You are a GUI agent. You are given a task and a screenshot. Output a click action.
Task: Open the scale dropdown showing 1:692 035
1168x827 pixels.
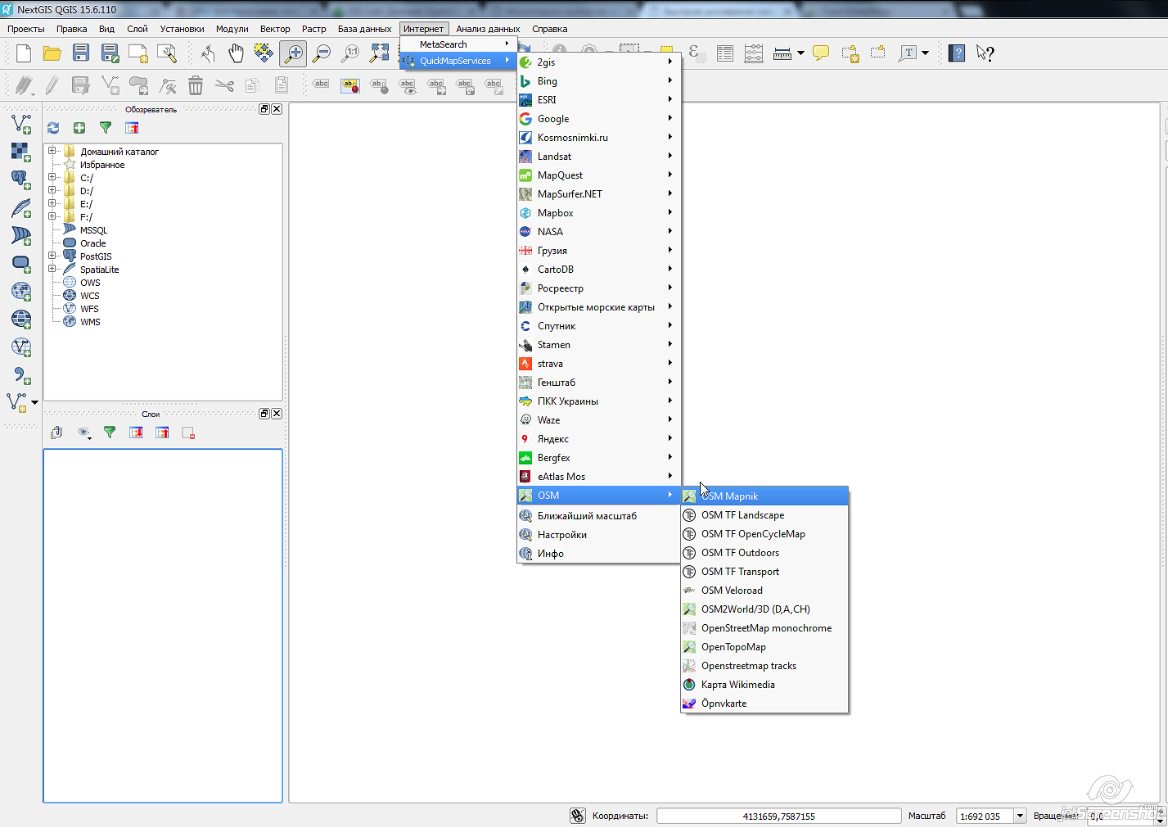coord(1018,815)
